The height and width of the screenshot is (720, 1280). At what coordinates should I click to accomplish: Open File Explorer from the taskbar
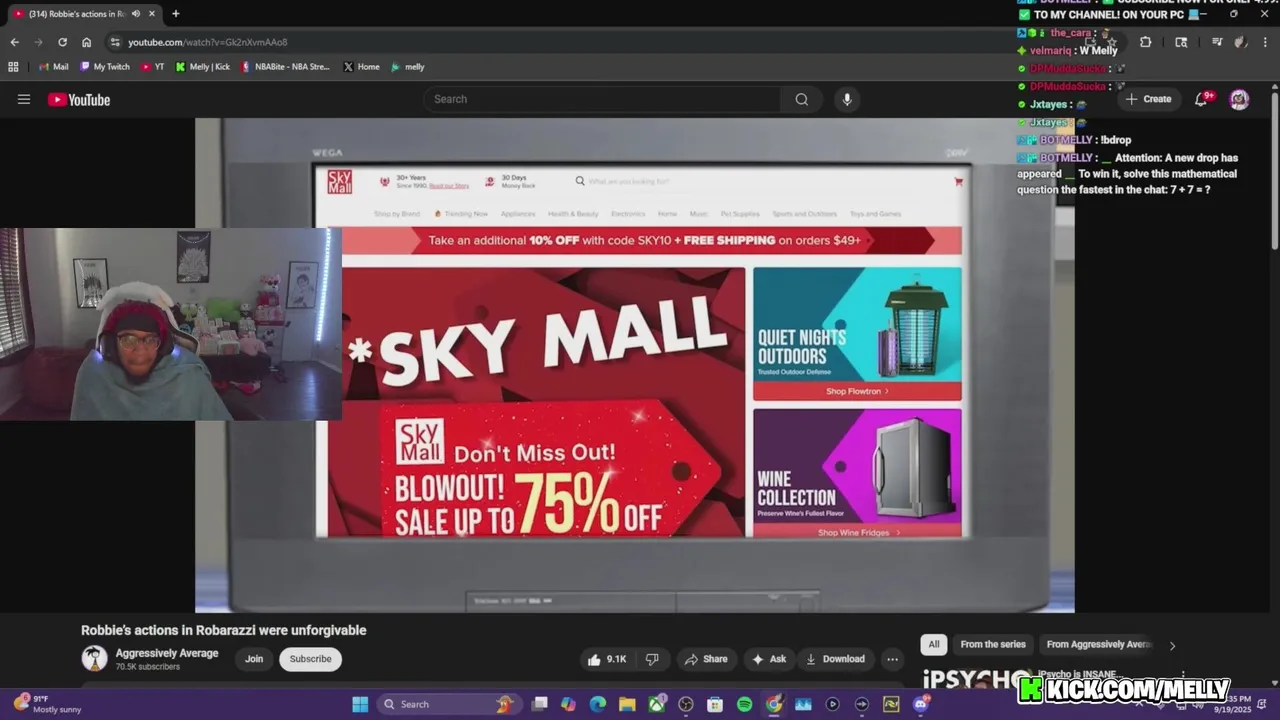pos(627,704)
